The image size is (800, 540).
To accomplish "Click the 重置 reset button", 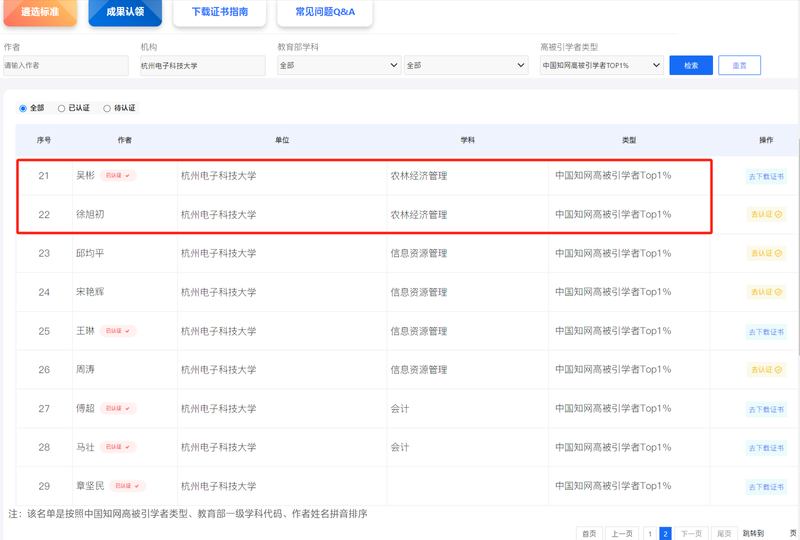I will (739, 65).
